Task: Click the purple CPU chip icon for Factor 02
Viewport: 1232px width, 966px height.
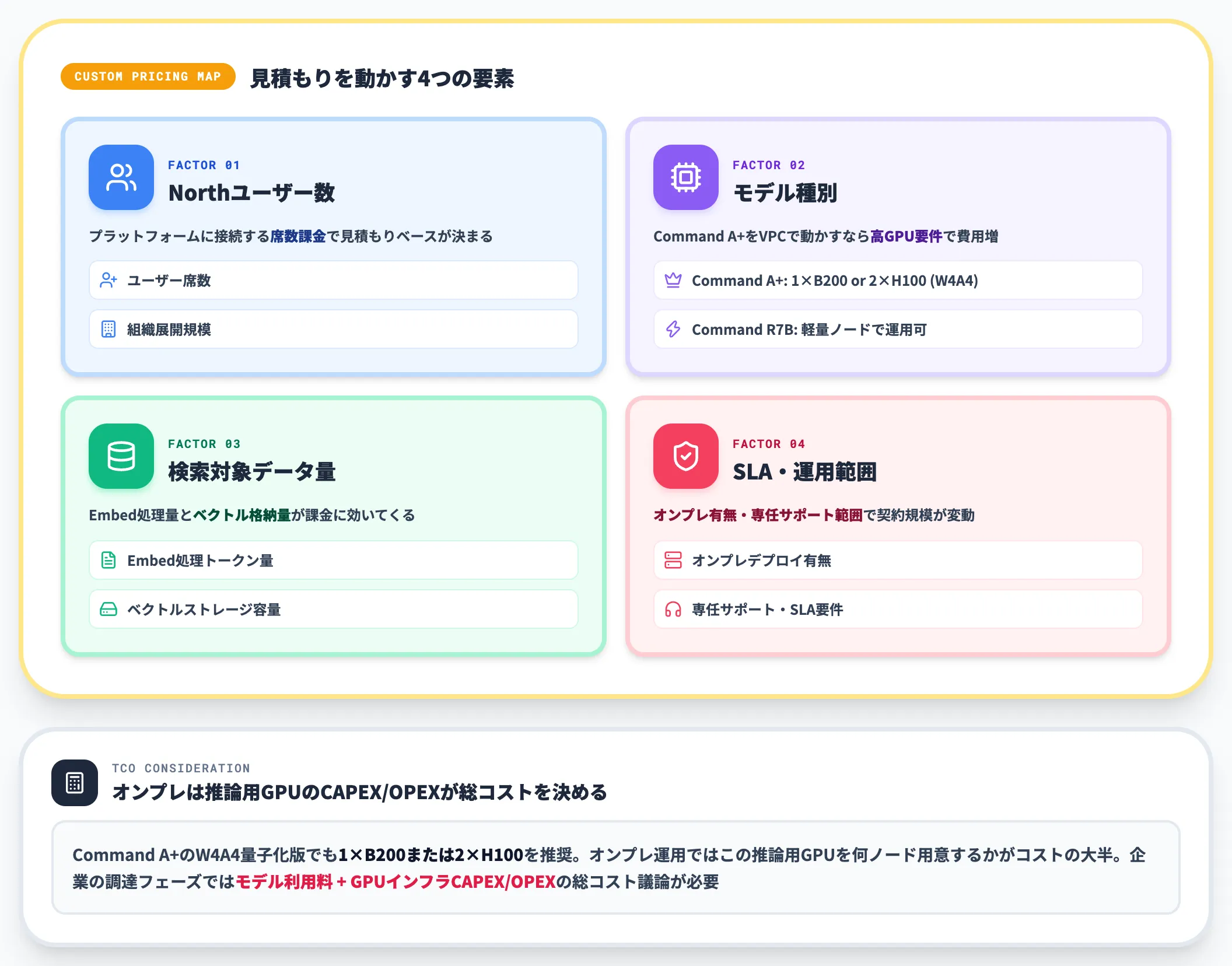Action: 686,177
